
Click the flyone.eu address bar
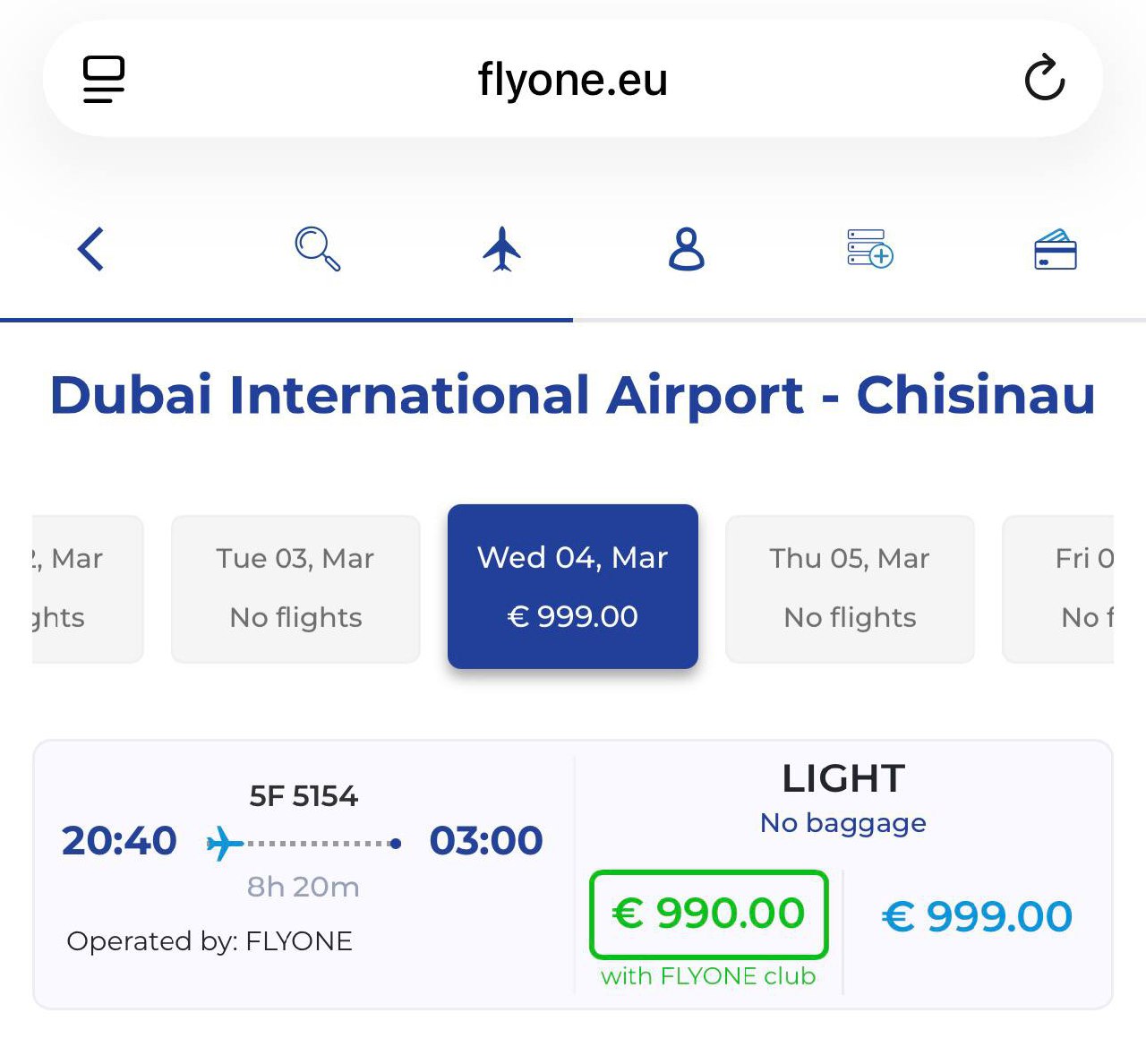point(573,79)
